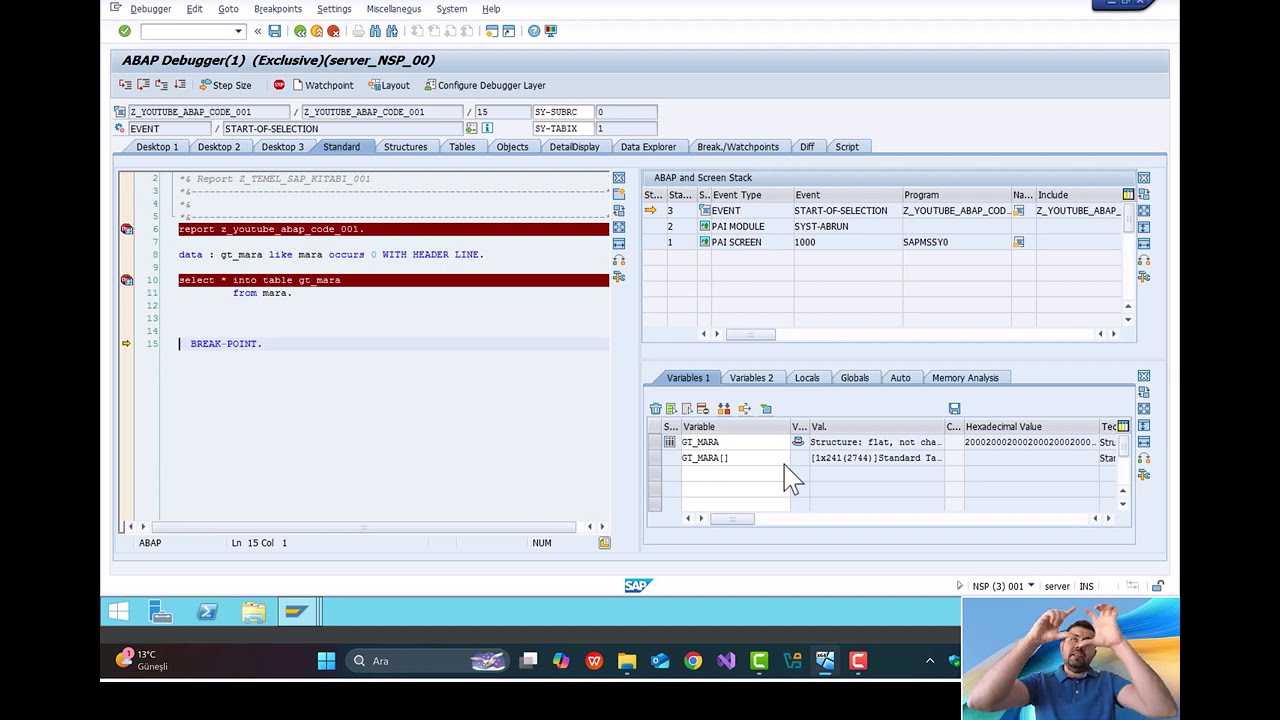Click the delete trash icon in Variables toolbar
Screen dimensions: 1280x720
click(x=655, y=409)
